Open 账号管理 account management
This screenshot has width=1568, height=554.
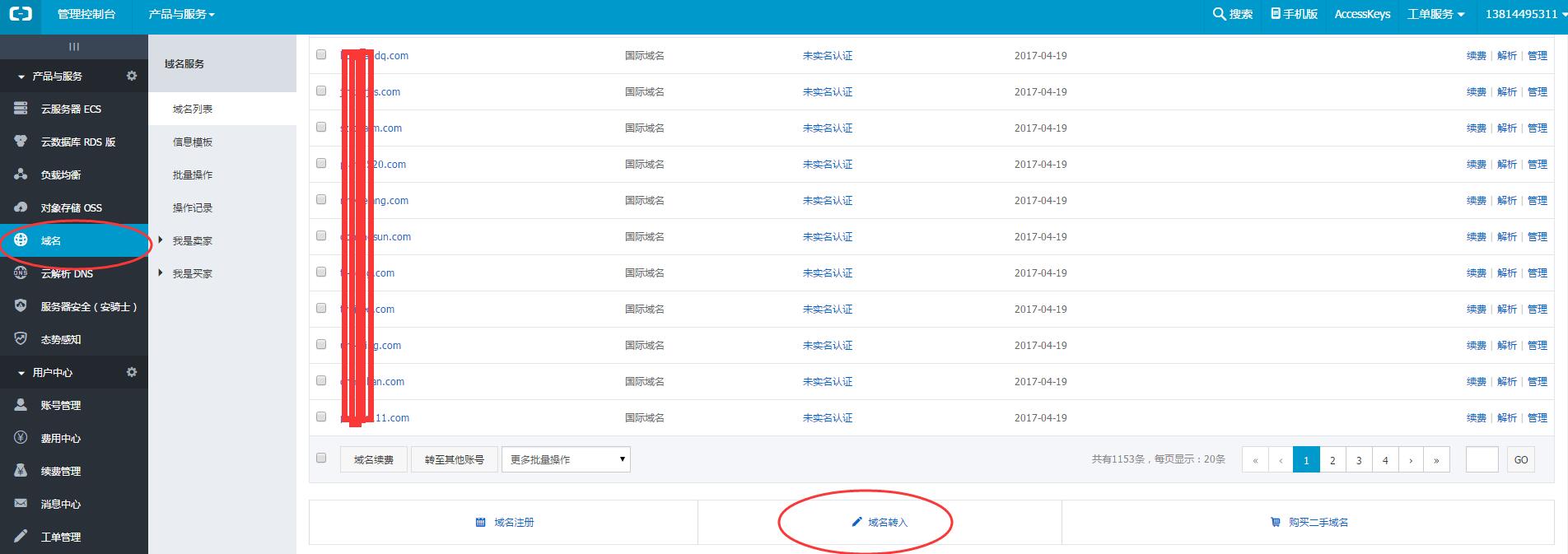[x=74, y=405]
